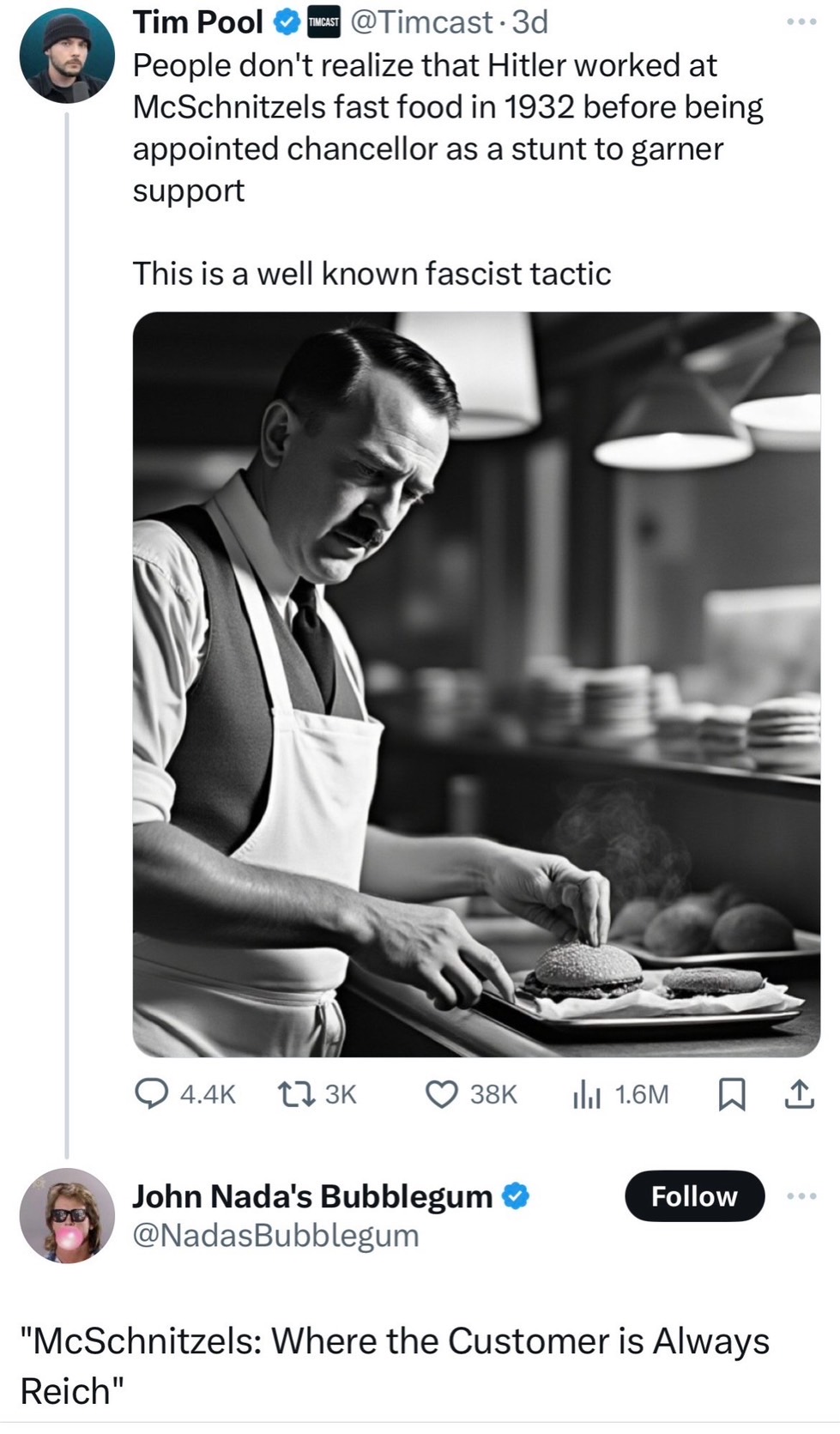Click the blue verified badge beside Tim Pool
840x1434 pixels.
point(285,23)
